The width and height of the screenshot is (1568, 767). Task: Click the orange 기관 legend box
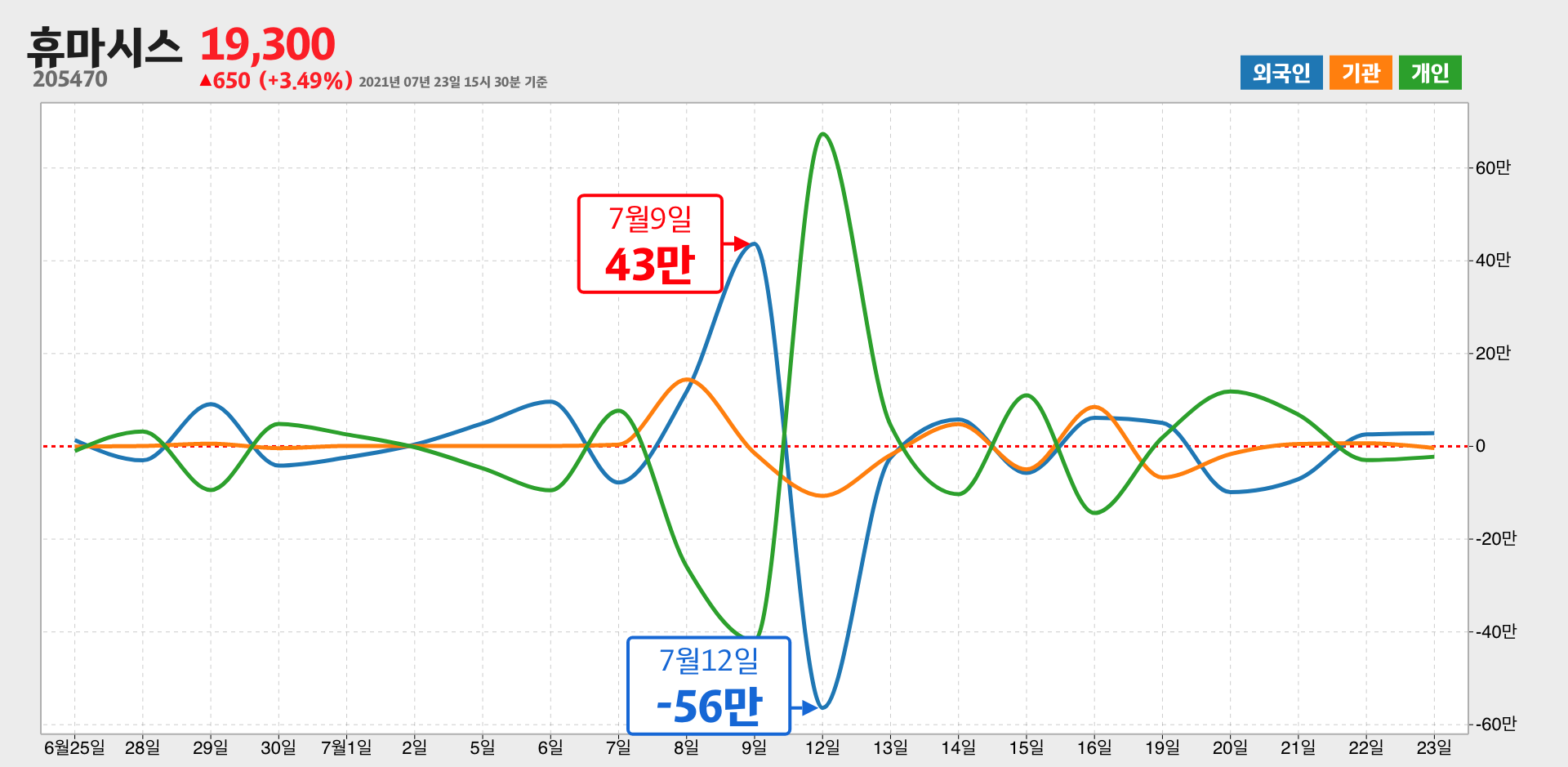[1361, 73]
